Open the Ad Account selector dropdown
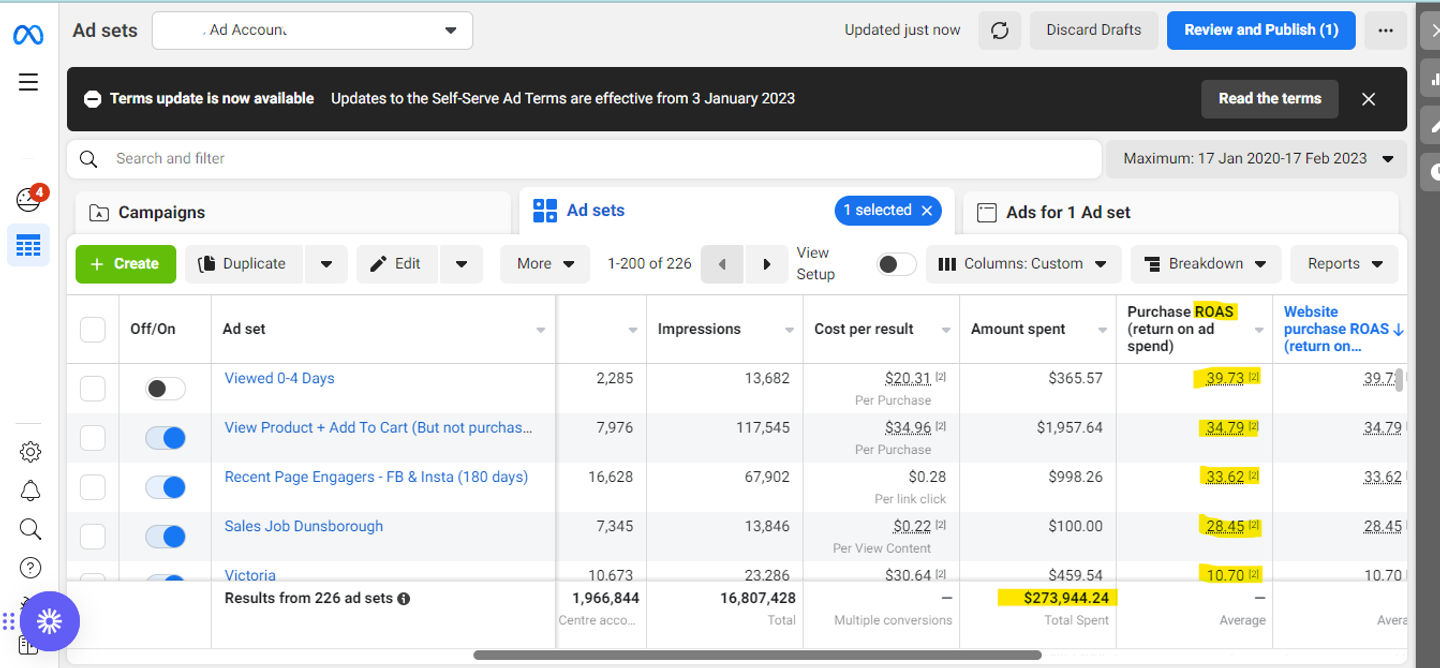1440x668 pixels. [312, 31]
